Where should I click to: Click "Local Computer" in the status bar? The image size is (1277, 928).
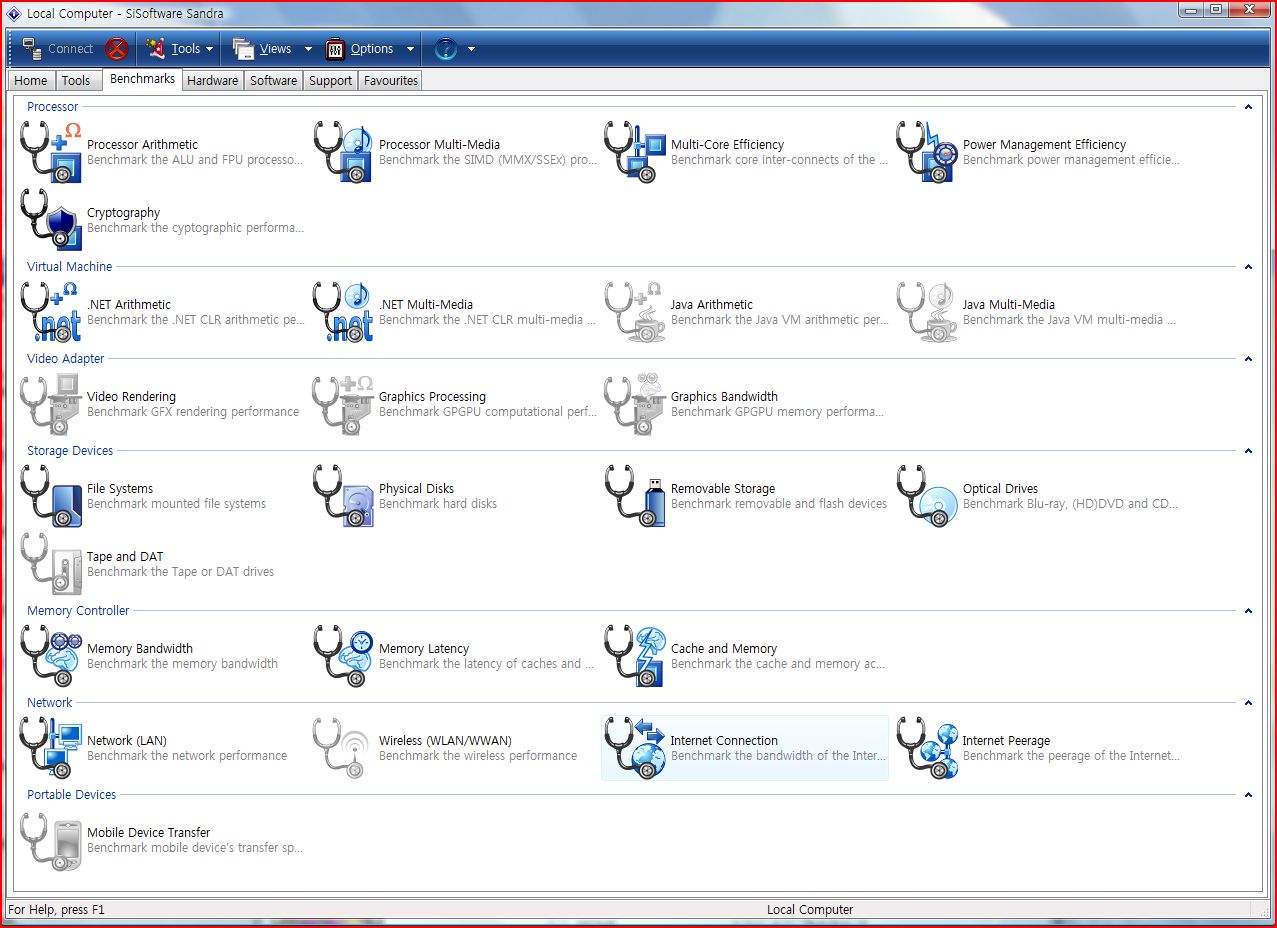pos(810,910)
